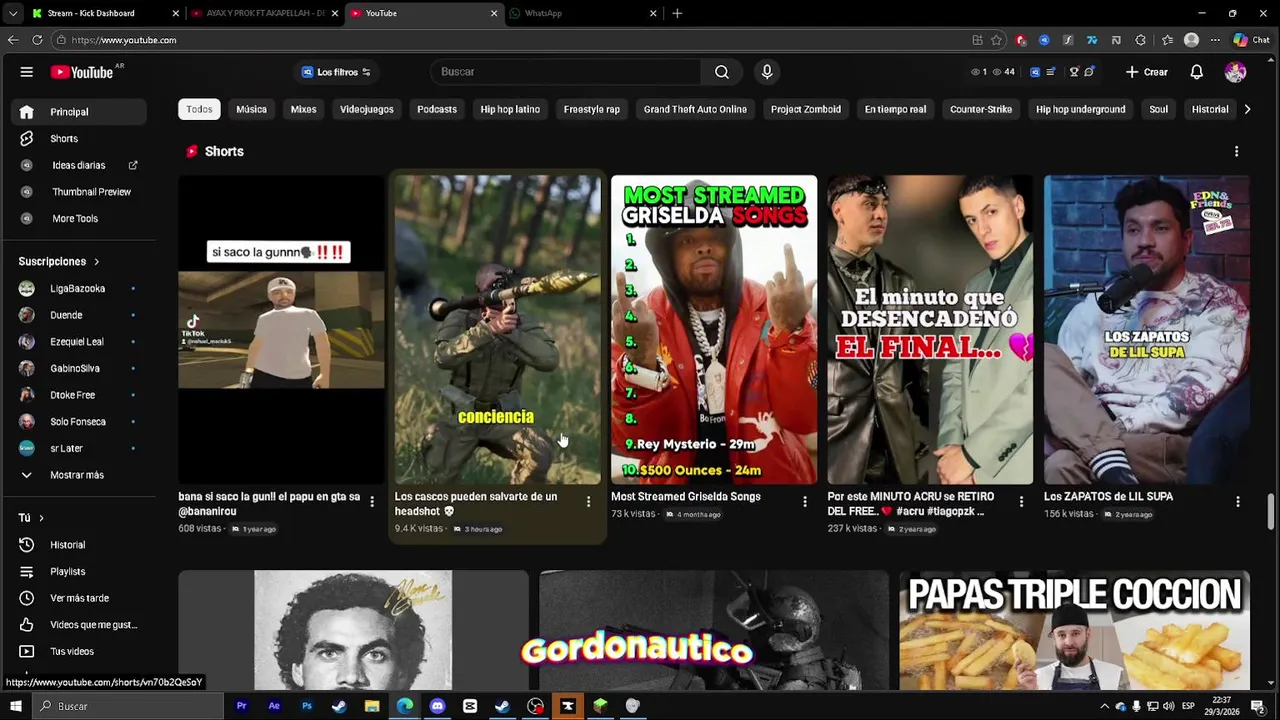Select the Hip hop latino chip
This screenshot has width=1280, height=720.
510,109
